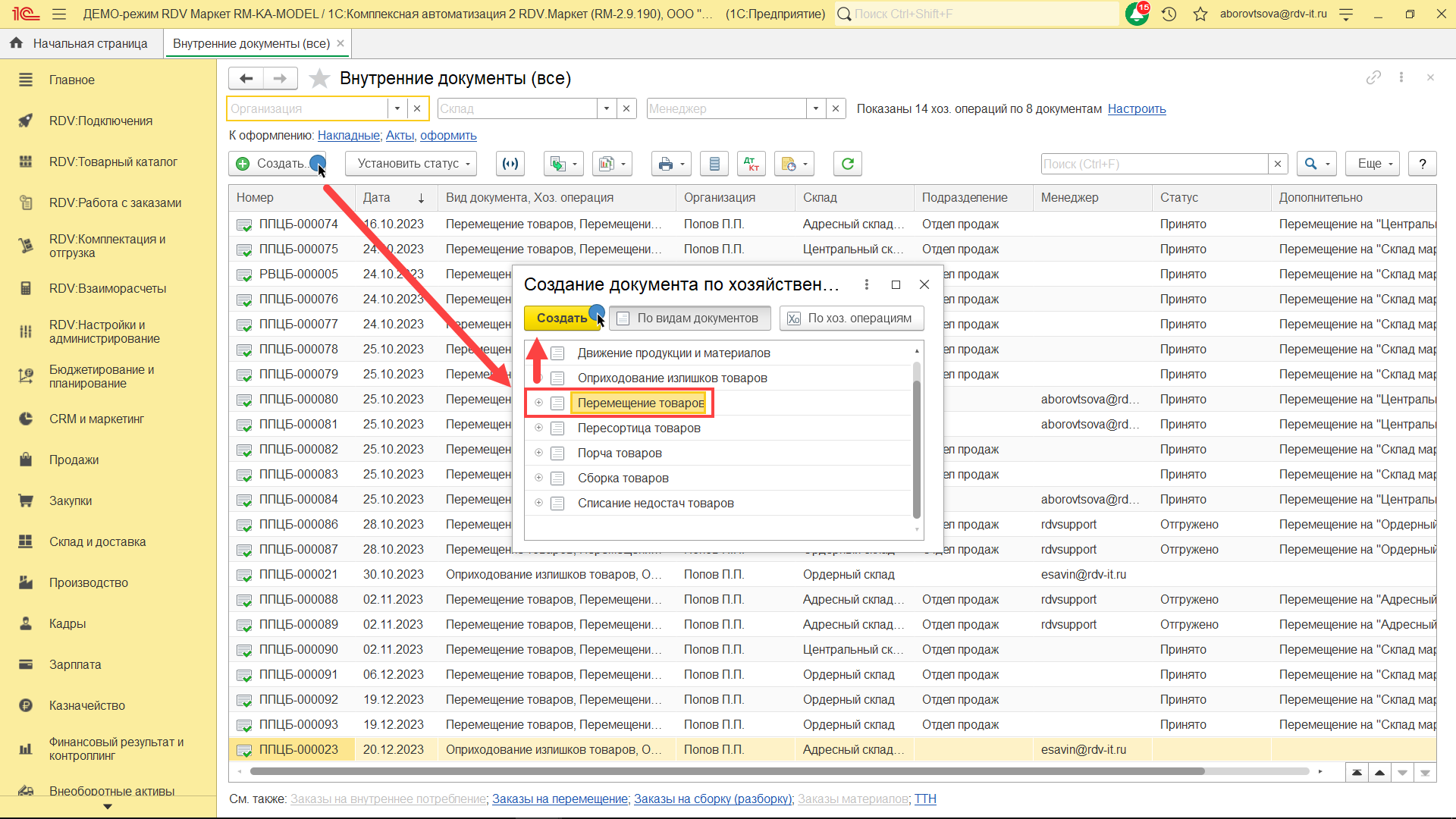Open the 'Продажи' section in sidebar
Screen dimensions: 1456x819
pos(74,460)
